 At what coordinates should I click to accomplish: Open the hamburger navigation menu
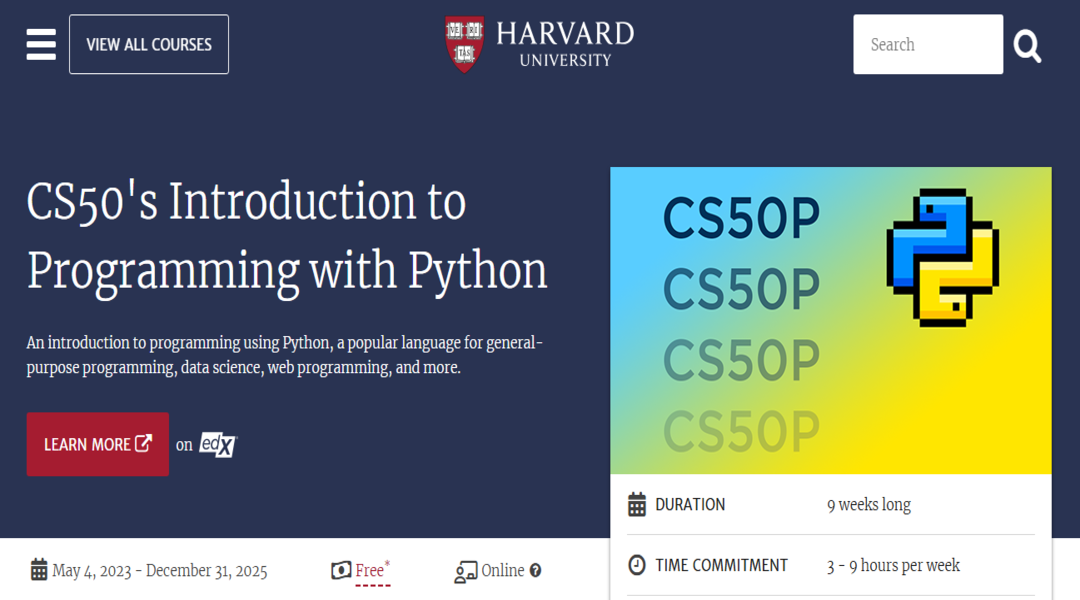41,44
